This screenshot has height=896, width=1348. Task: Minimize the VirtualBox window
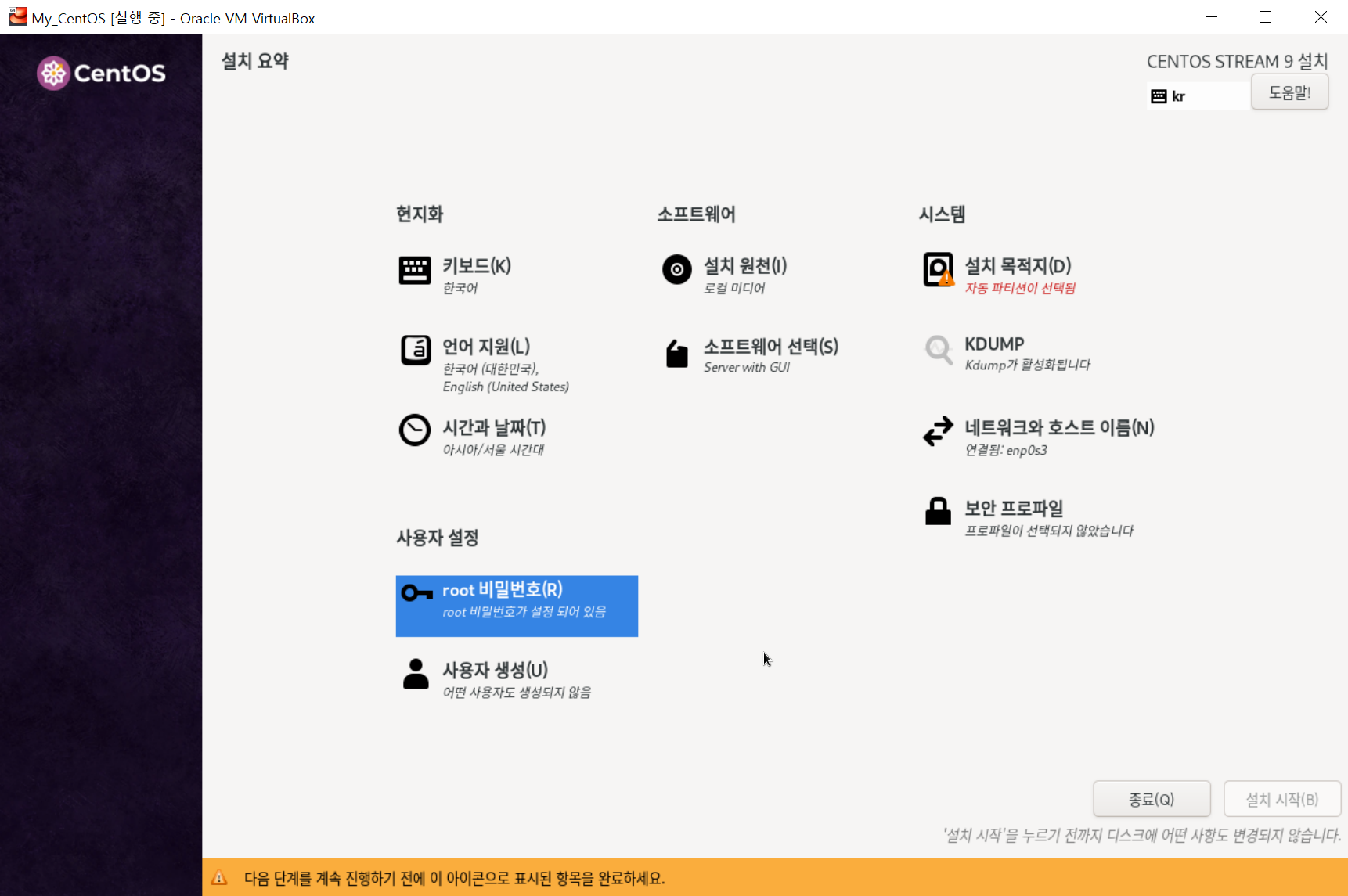pos(1211,17)
